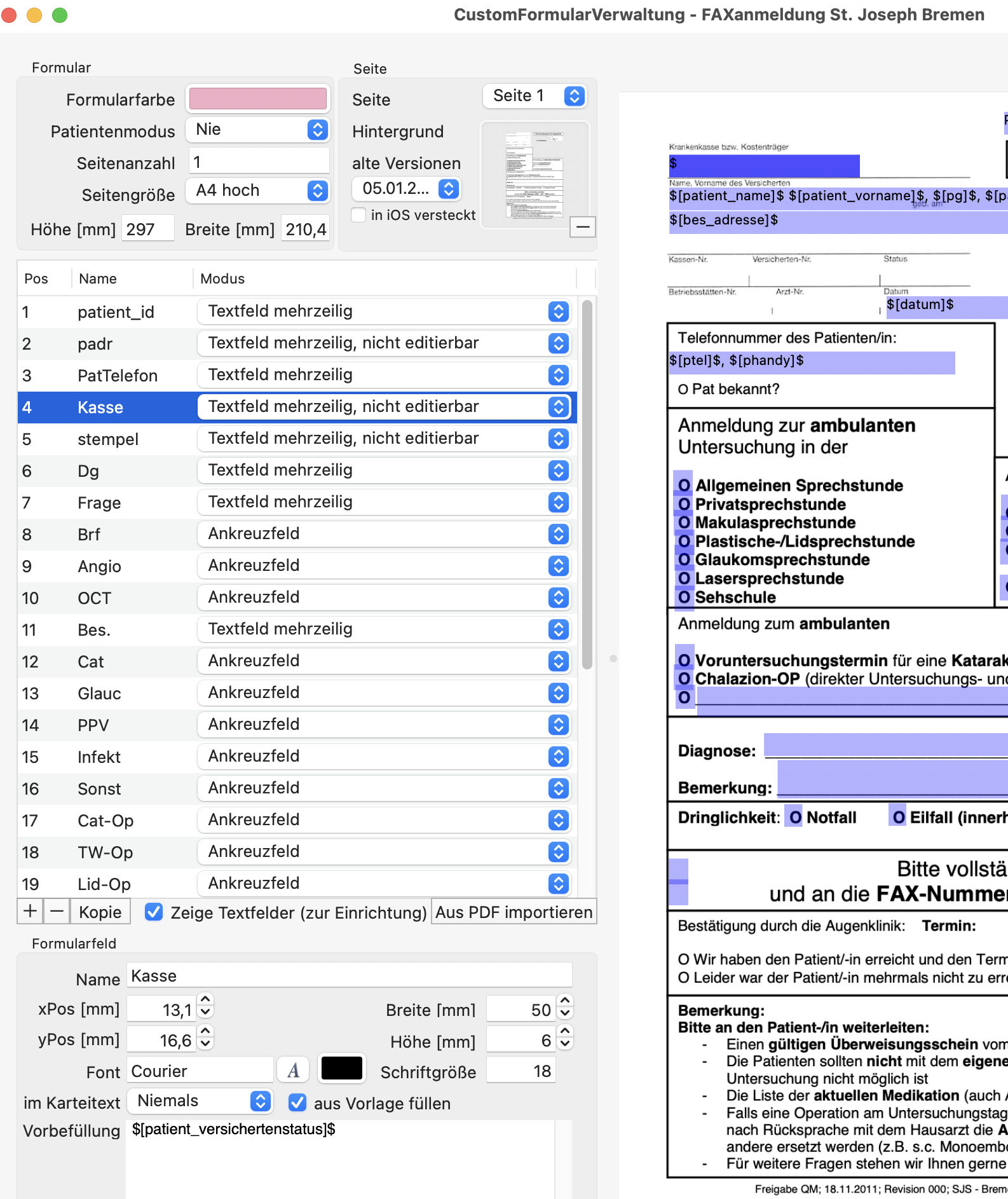Click the Seitenanzahl input field
This screenshot has height=1199, width=1008.
(259, 161)
